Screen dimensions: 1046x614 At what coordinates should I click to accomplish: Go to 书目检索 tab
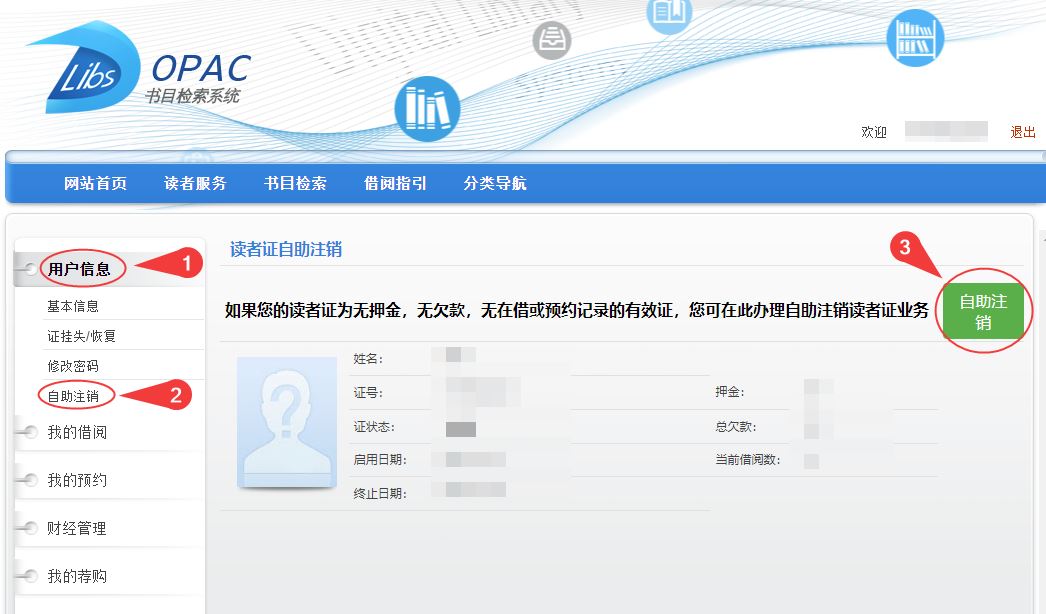pos(295,183)
